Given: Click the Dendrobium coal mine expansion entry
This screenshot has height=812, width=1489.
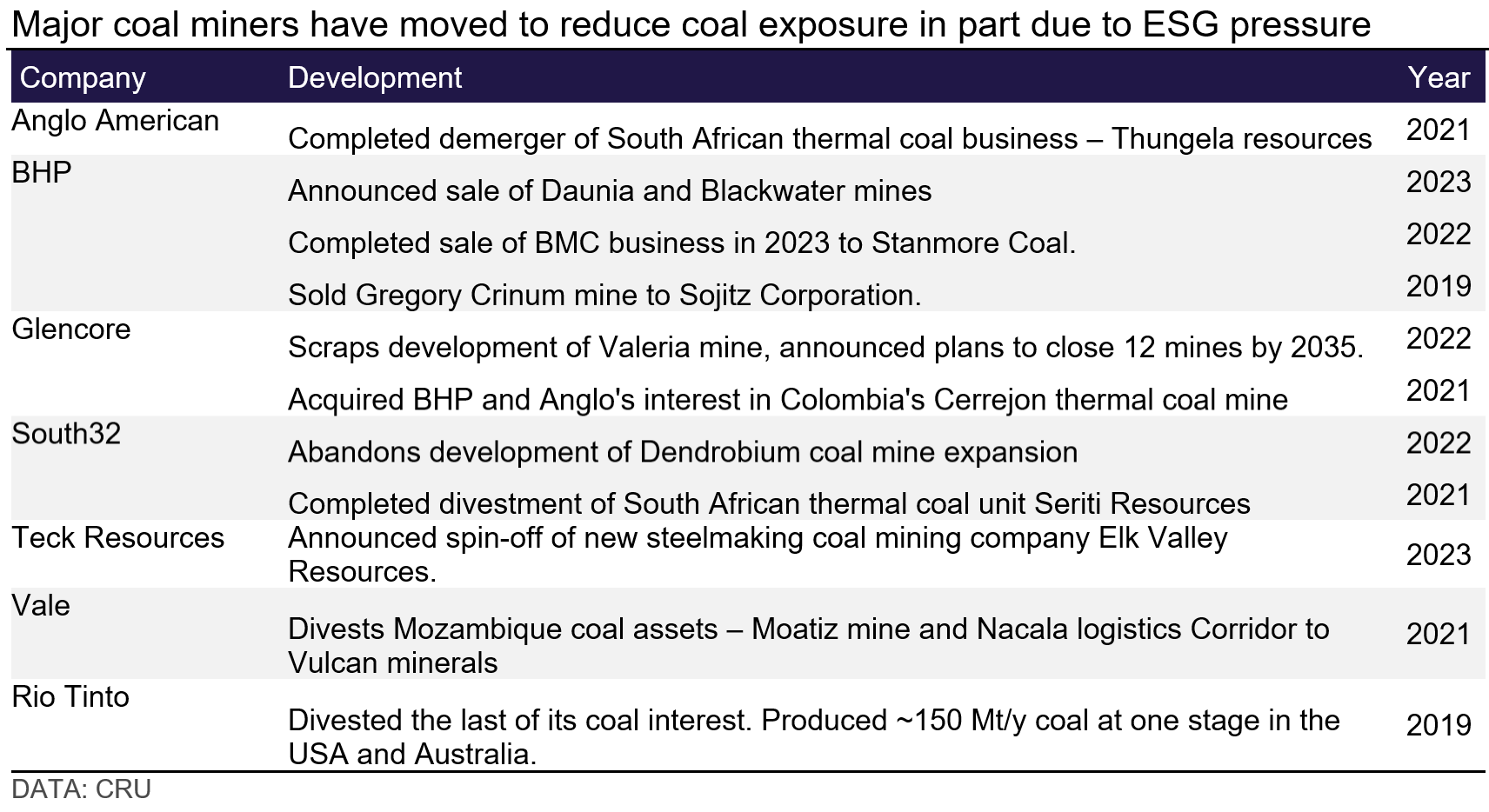Looking at the screenshot, I should point(683,452).
